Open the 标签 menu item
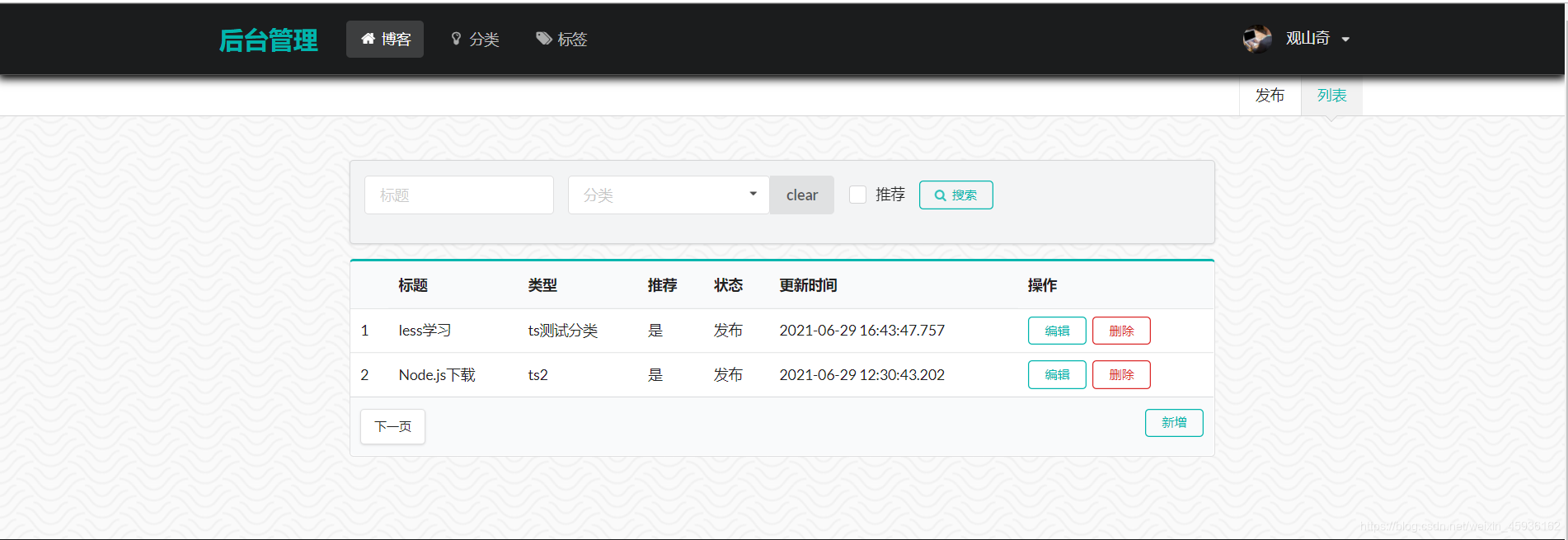Viewport: 1568px width, 540px height. [561, 39]
